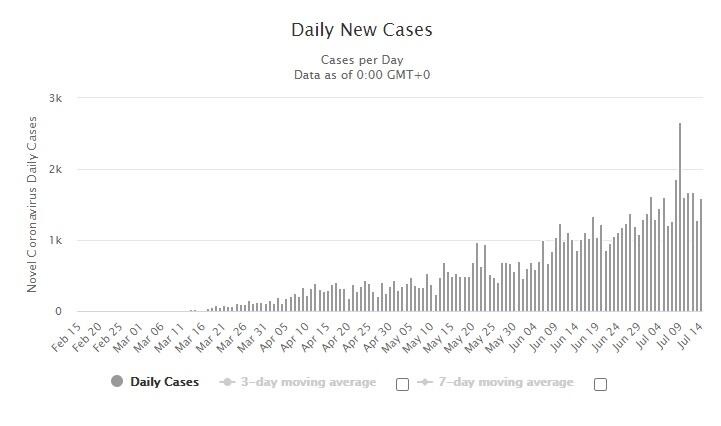The width and height of the screenshot is (721, 426).
Task: Click the Jul 14 x-axis date label
Action: click(692, 337)
